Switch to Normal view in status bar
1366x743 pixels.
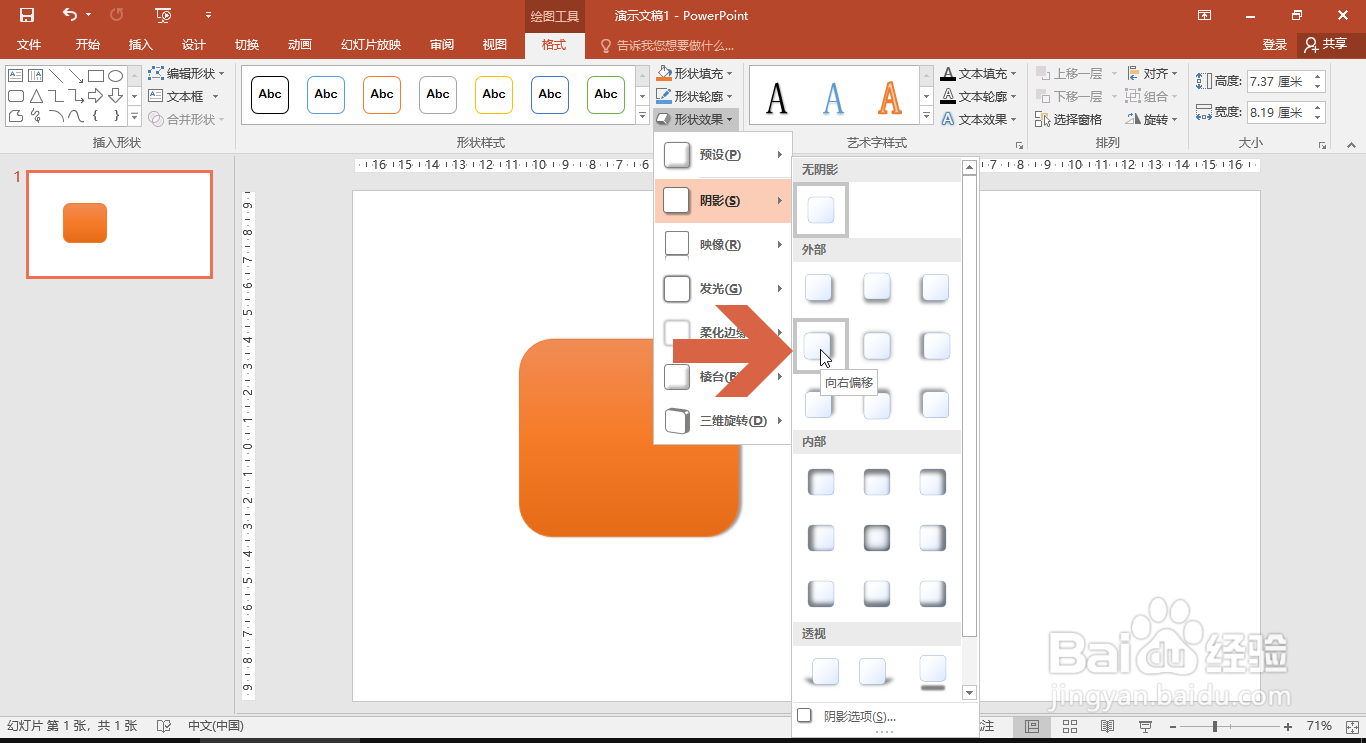1032,726
